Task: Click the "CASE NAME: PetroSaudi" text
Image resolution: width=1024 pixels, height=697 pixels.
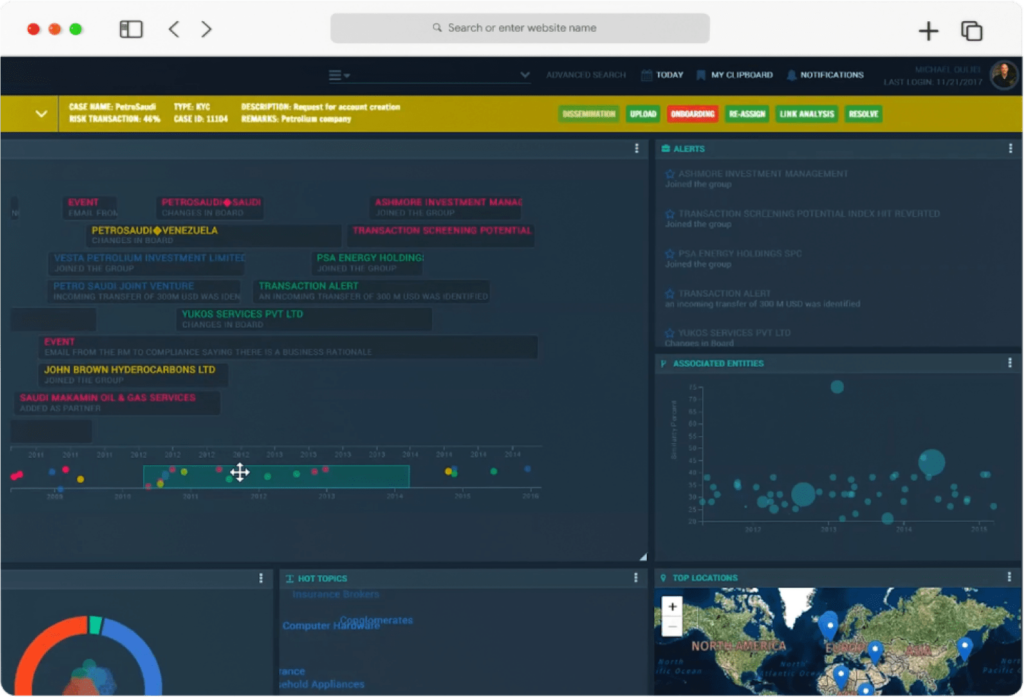Action: (x=112, y=107)
